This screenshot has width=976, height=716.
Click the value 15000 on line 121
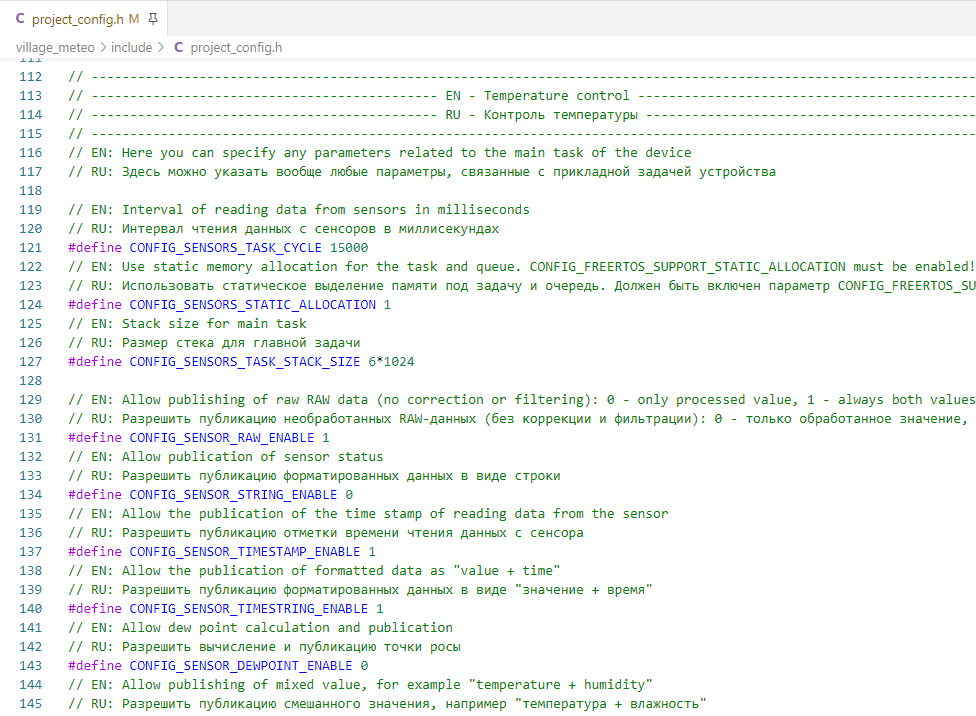349,248
